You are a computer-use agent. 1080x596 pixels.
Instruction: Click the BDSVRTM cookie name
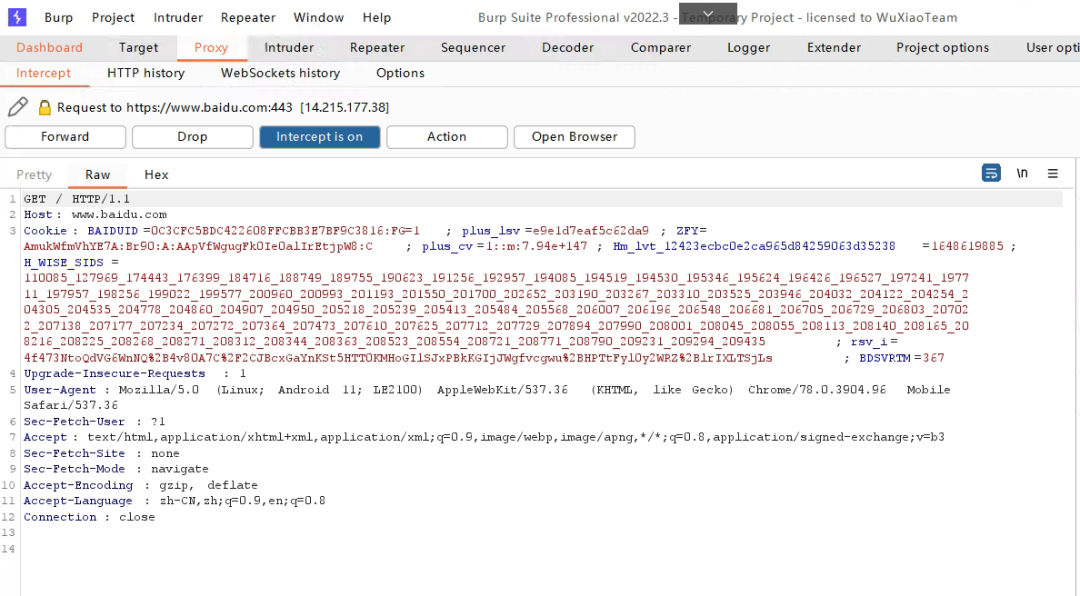pos(885,358)
